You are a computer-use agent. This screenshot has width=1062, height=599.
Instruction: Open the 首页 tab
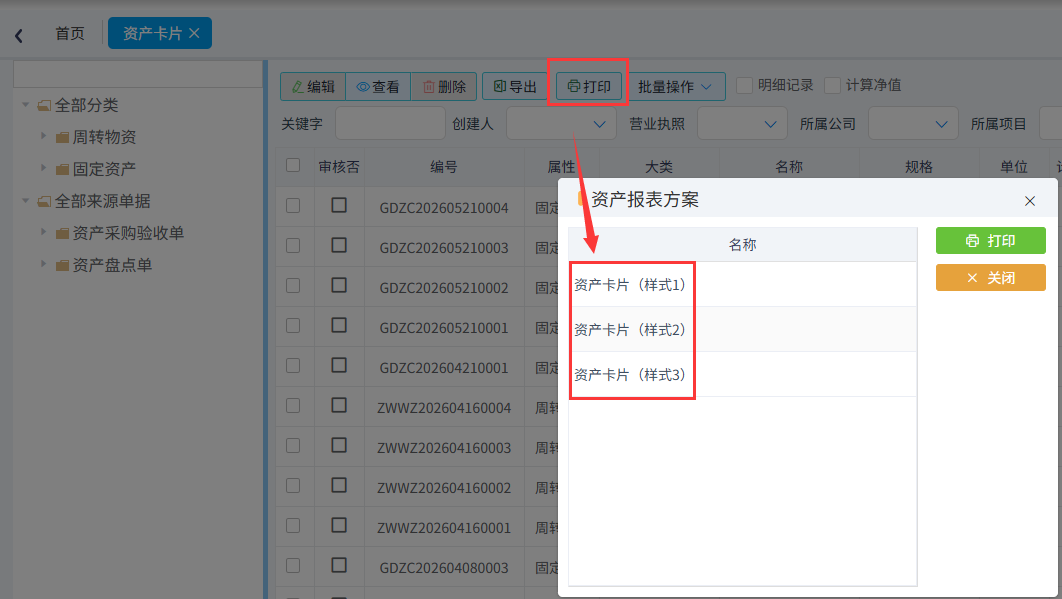(x=70, y=33)
